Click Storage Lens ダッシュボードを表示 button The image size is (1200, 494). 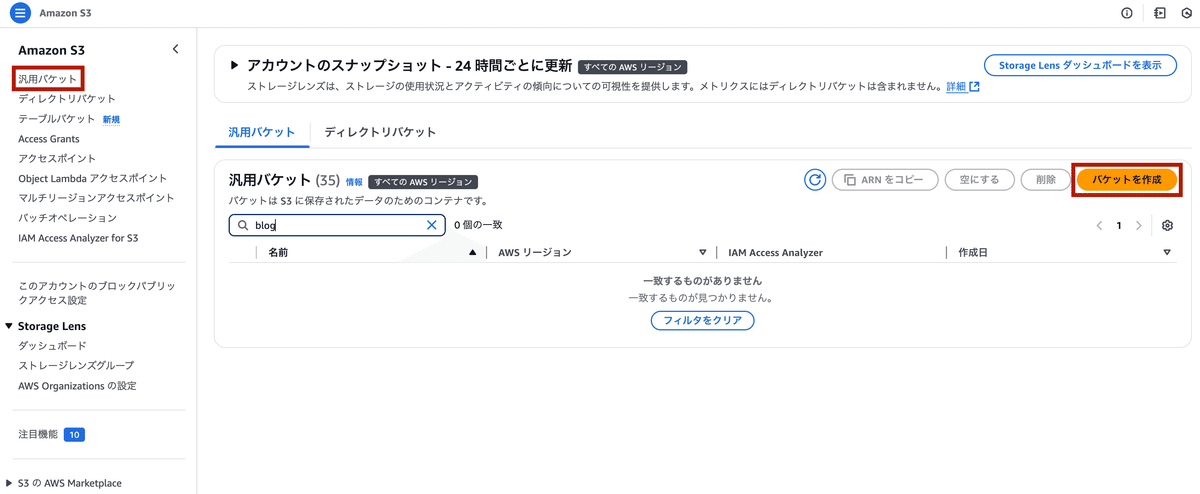click(1080, 65)
